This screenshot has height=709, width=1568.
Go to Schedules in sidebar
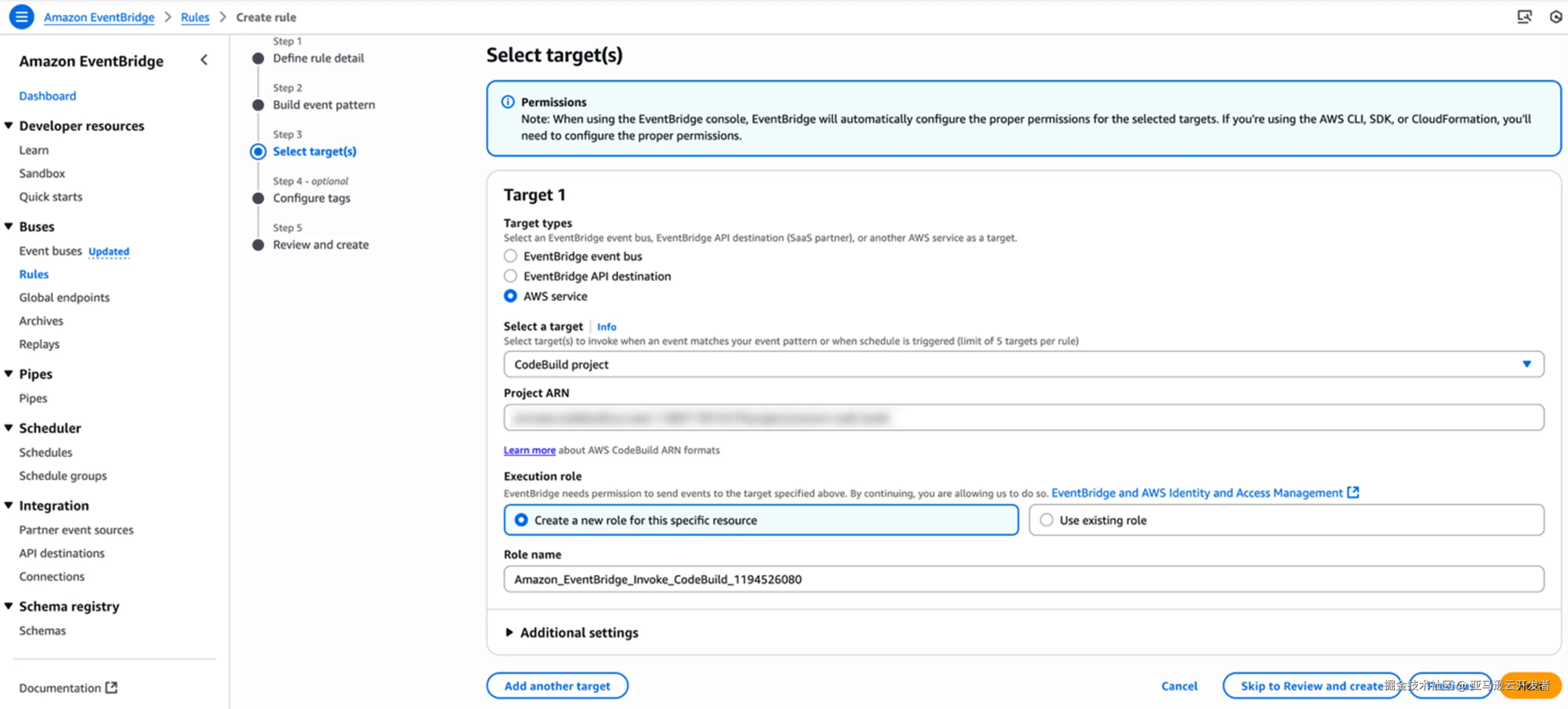pos(46,452)
